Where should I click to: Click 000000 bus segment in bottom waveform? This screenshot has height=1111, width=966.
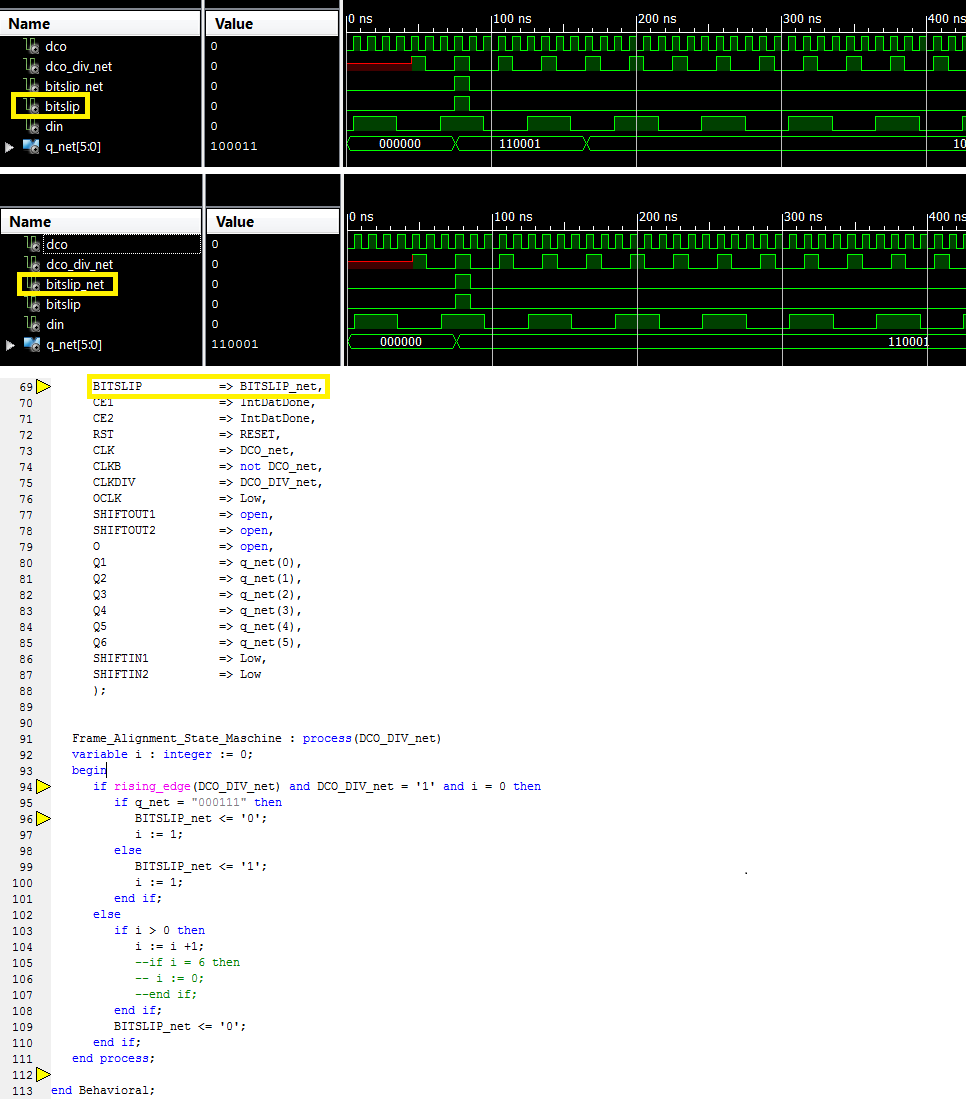(401, 342)
